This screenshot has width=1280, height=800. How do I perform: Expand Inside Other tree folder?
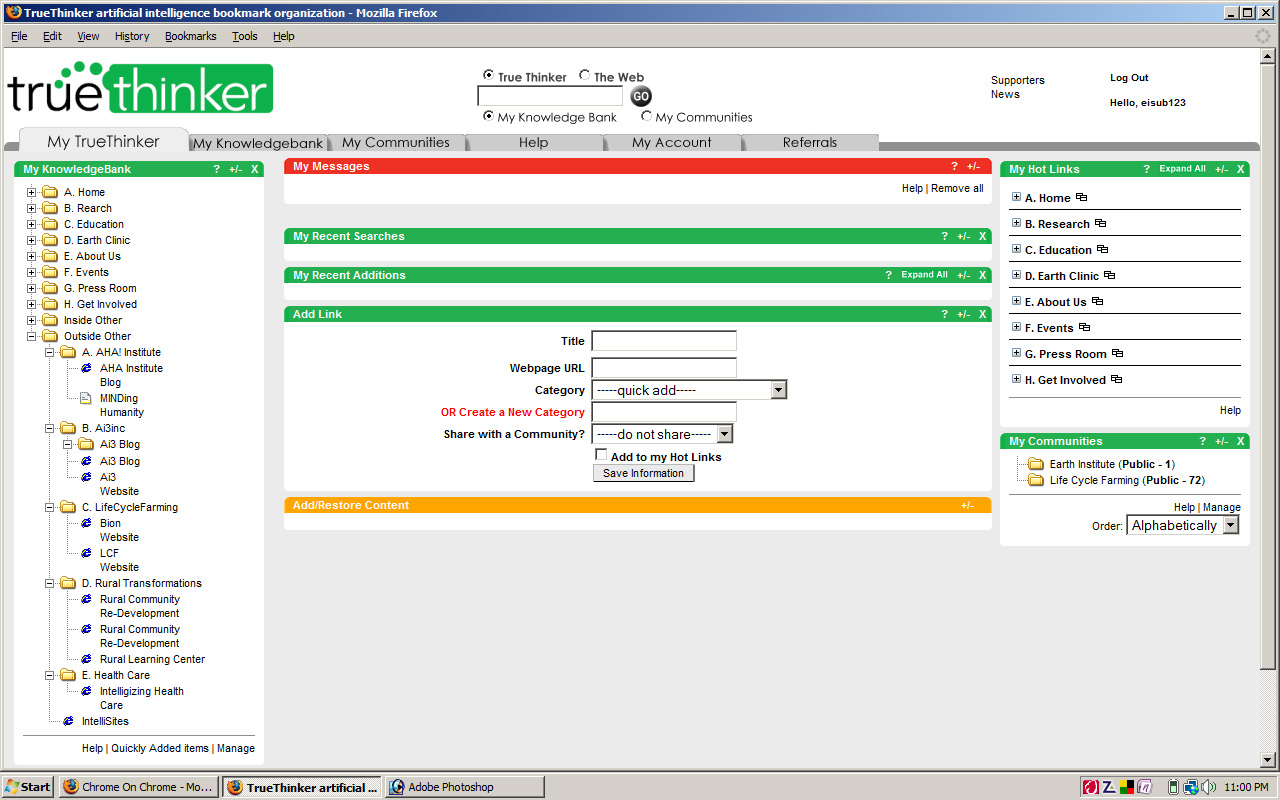coord(32,321)
